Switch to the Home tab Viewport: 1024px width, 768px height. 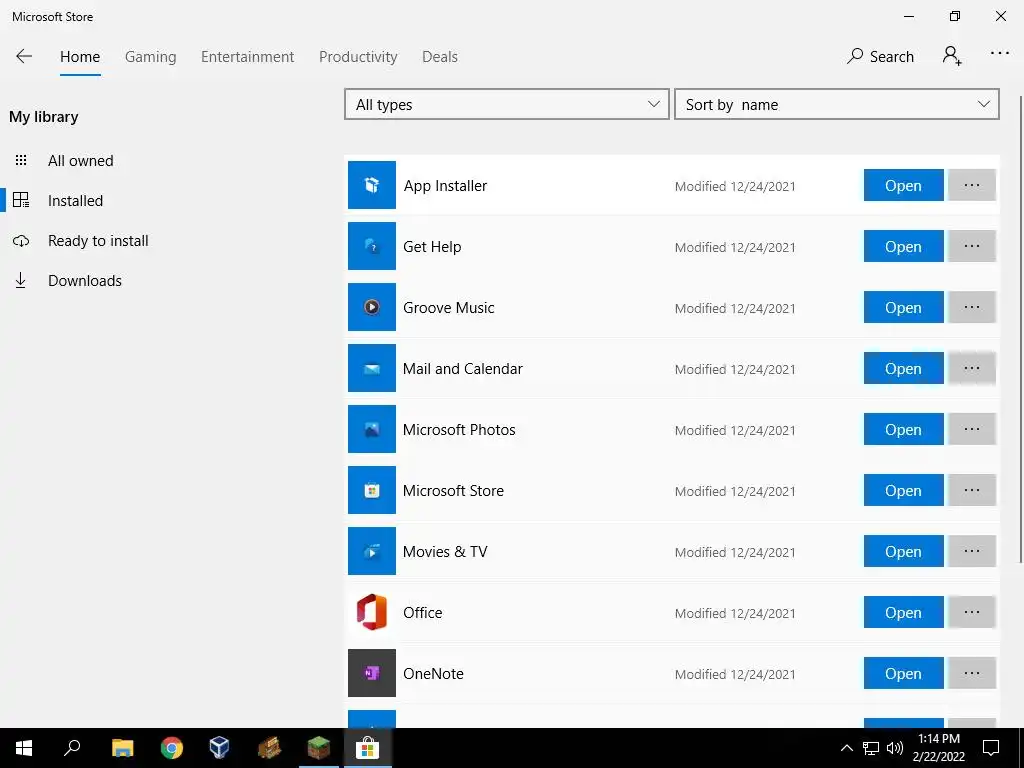(x=80, y=57)
